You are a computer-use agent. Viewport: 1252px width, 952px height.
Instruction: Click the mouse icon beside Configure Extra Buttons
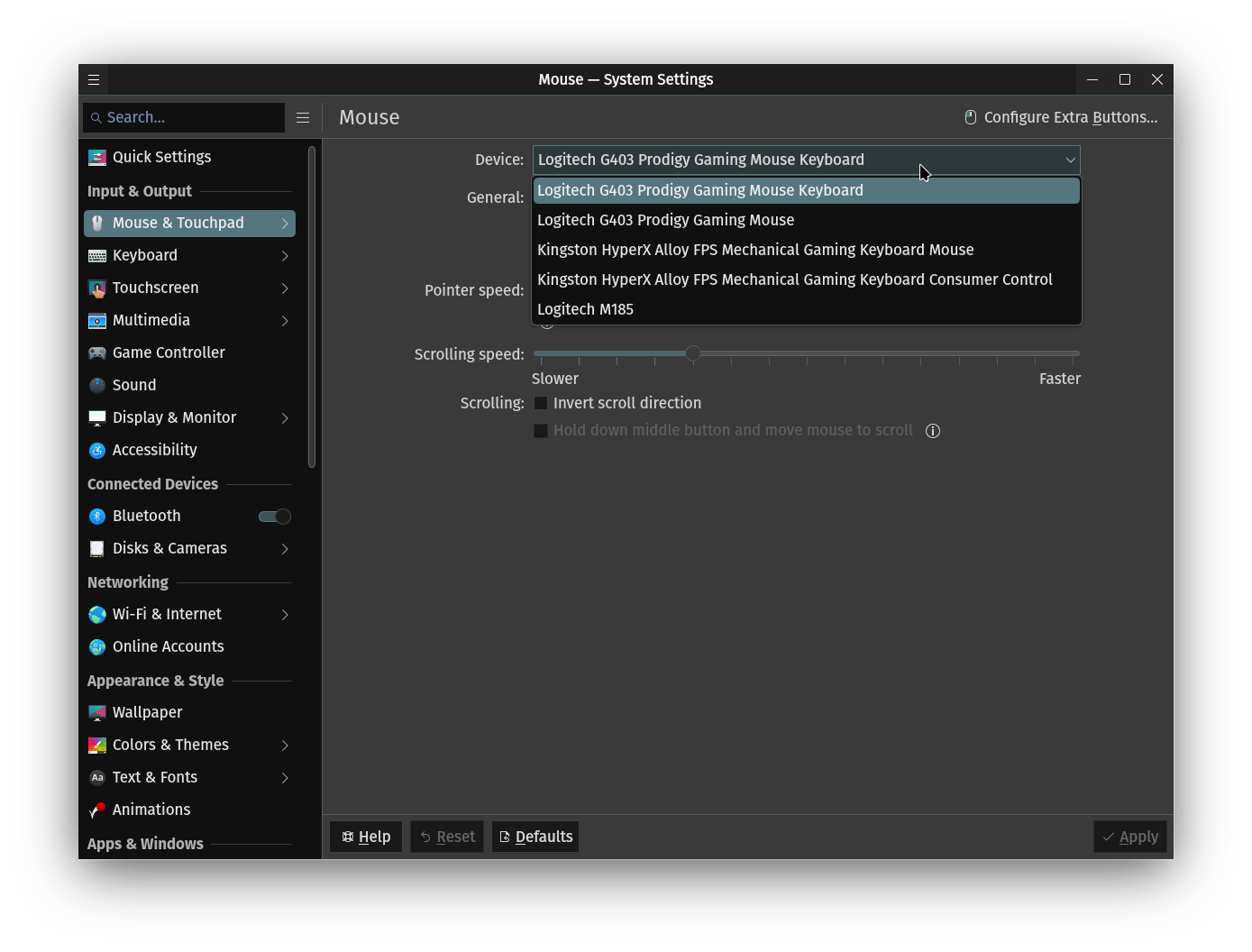(x=971, y=117)
